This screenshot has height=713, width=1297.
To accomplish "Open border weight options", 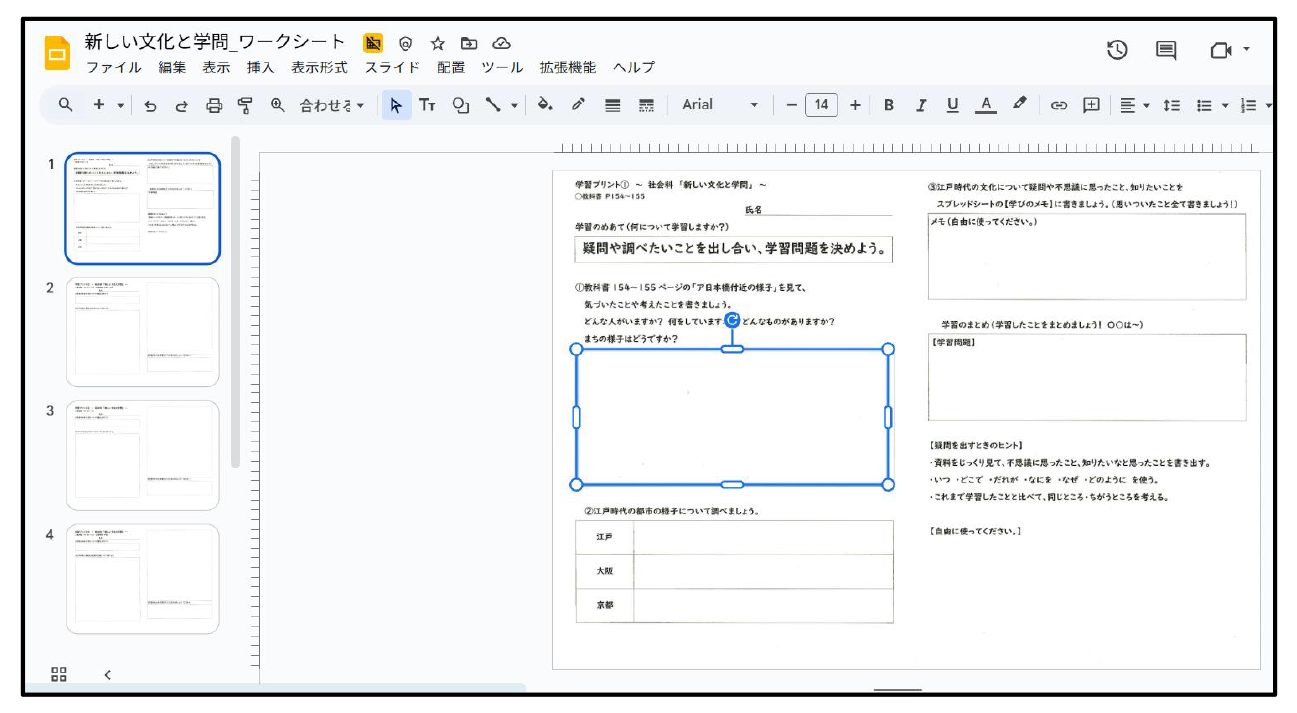I will [x=613, y=105].
